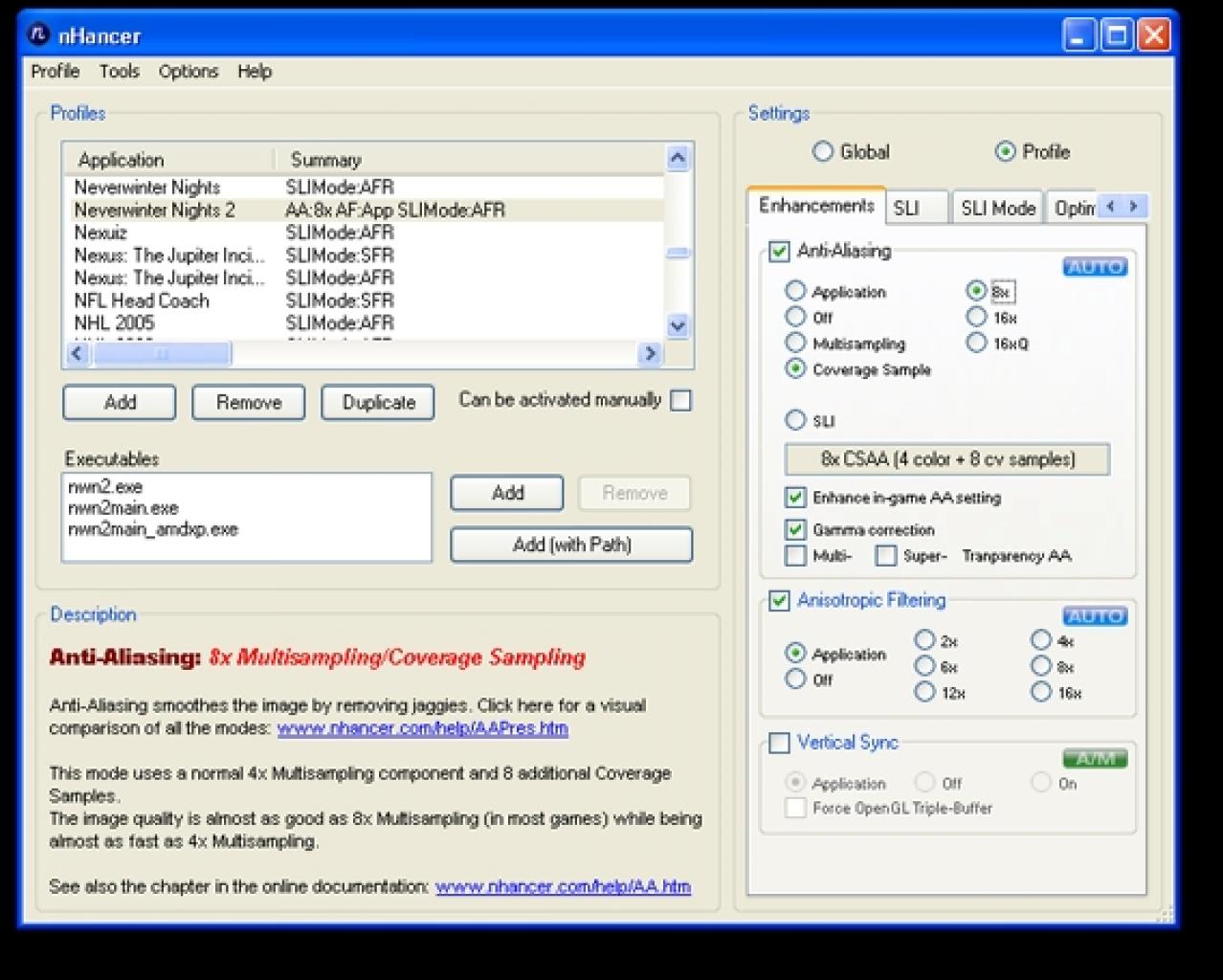Click the Anisotropic Filtering AUTO badge
Screen dimensions: 1223x980
point(1095,616)
